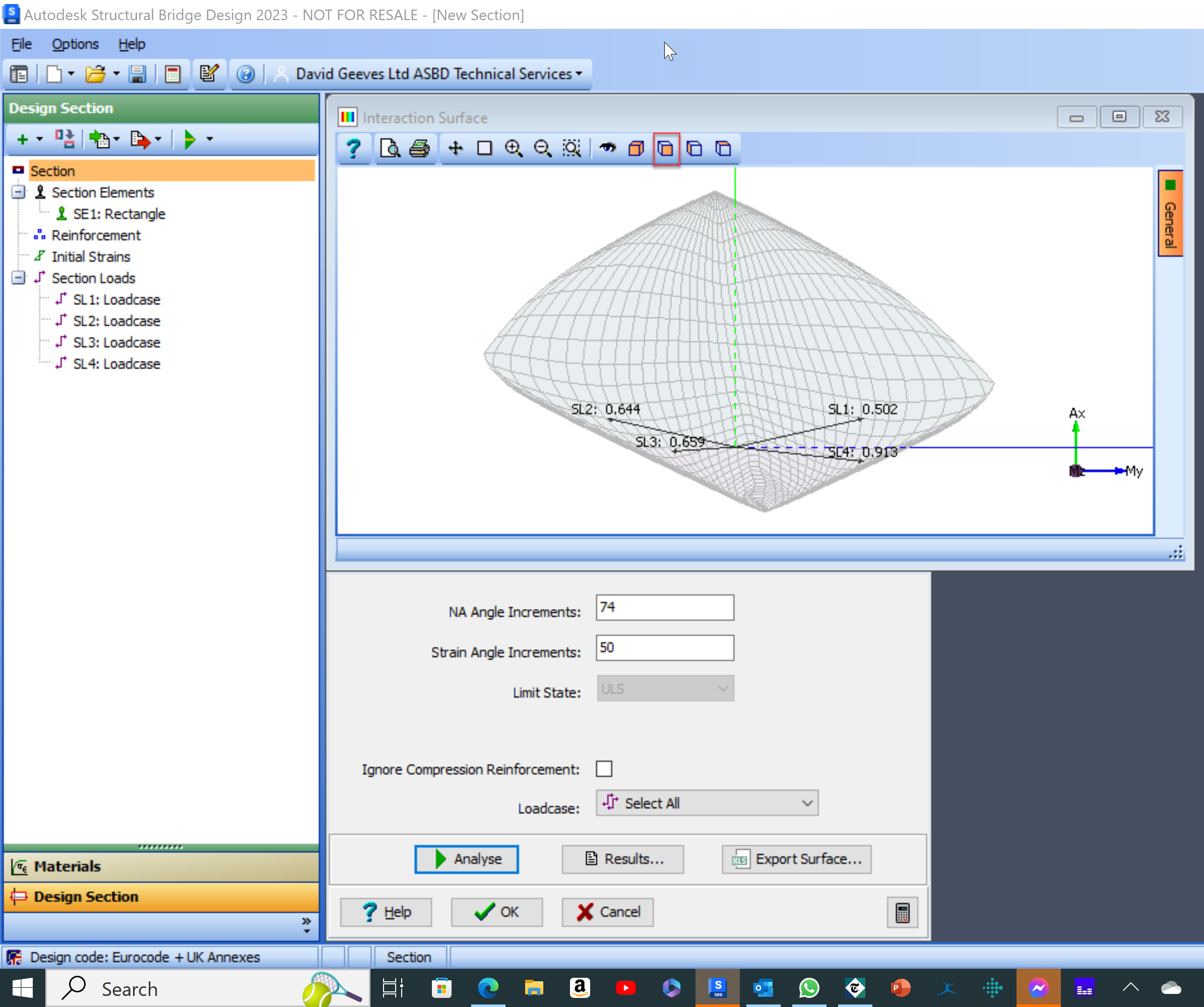The width and height of the screenshot is (1204, 1007).
Task: Click the NA Angle Increments input field
Action: [664, 608]
